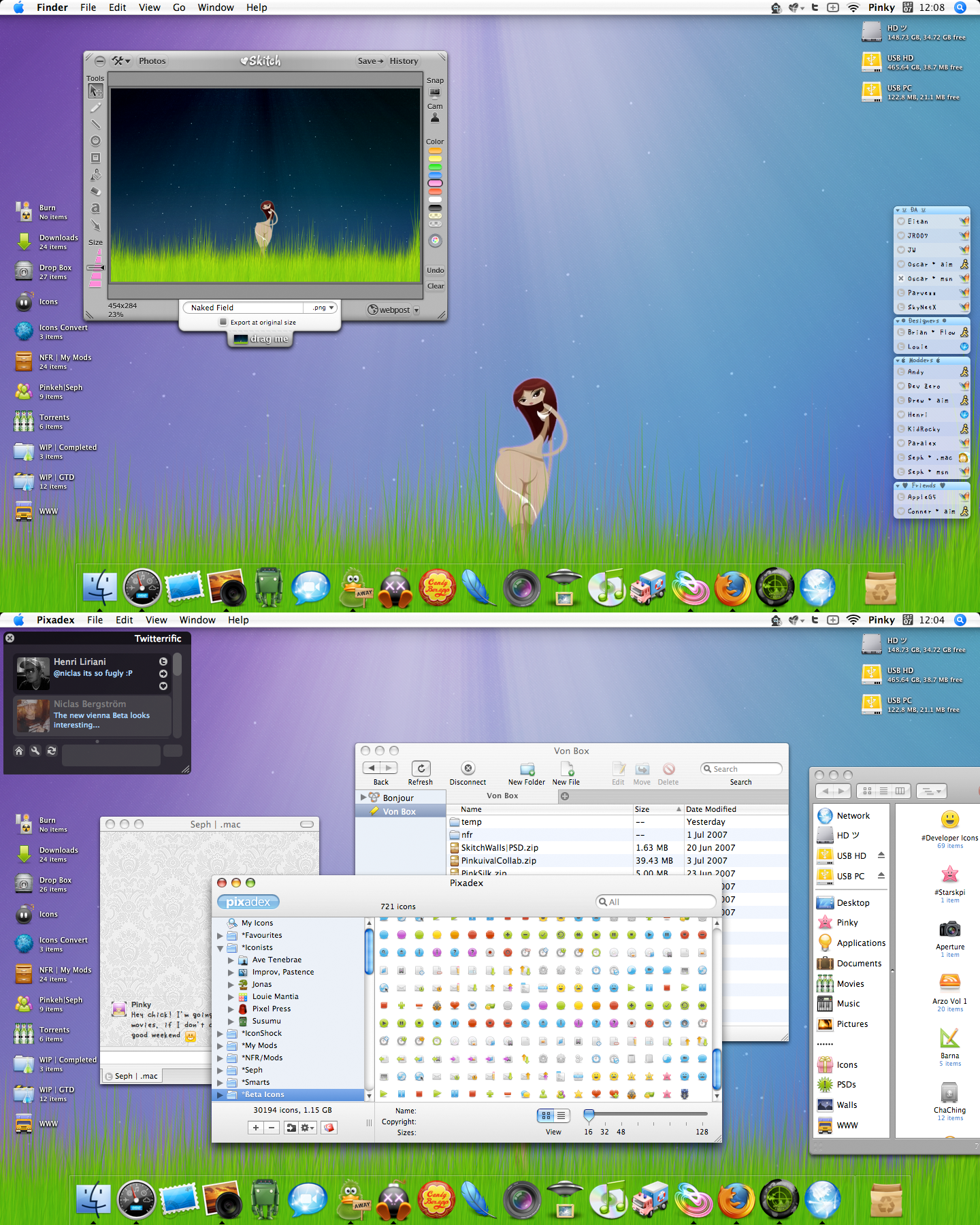Open the Skitch tools settings dropdown

pos(122,61)
